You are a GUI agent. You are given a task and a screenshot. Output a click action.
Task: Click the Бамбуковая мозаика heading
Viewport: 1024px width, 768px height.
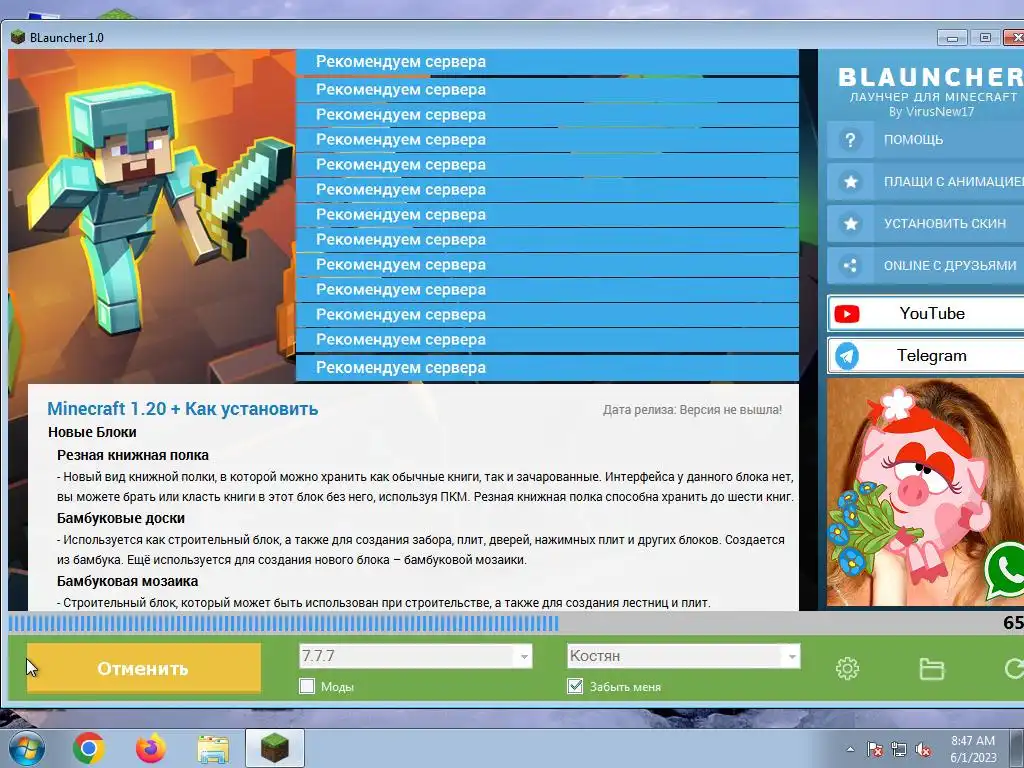tap(127, 581)
